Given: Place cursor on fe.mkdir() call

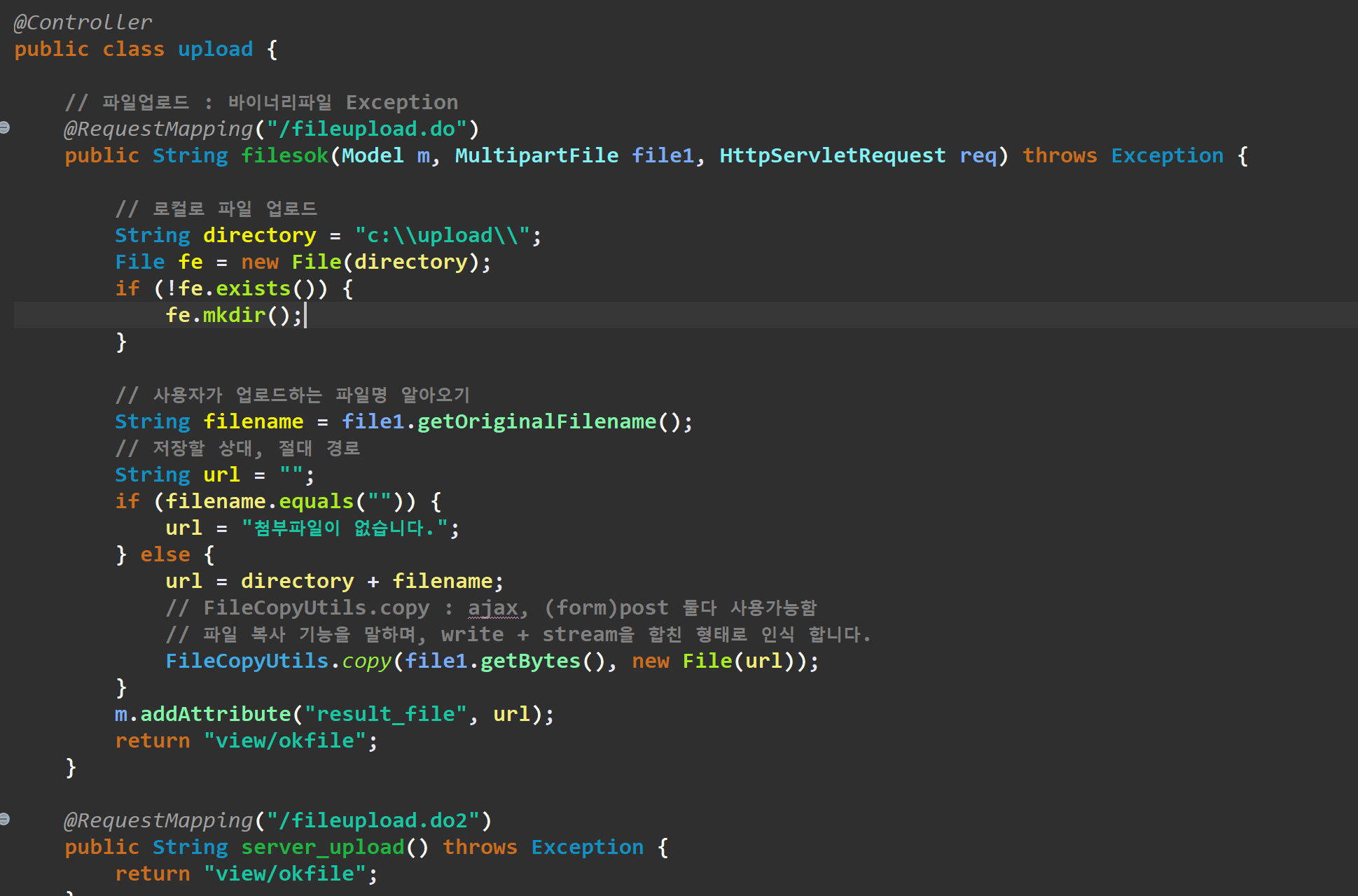Looking at the screenshot, I should (234, 315).
